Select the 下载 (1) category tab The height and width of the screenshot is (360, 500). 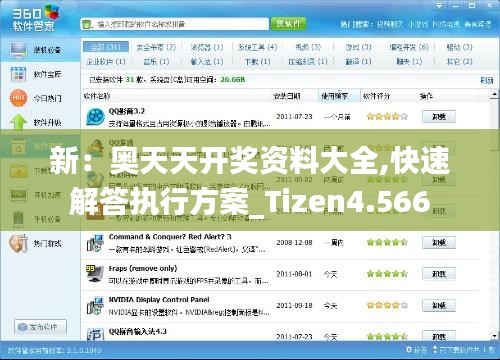point(257,62)
